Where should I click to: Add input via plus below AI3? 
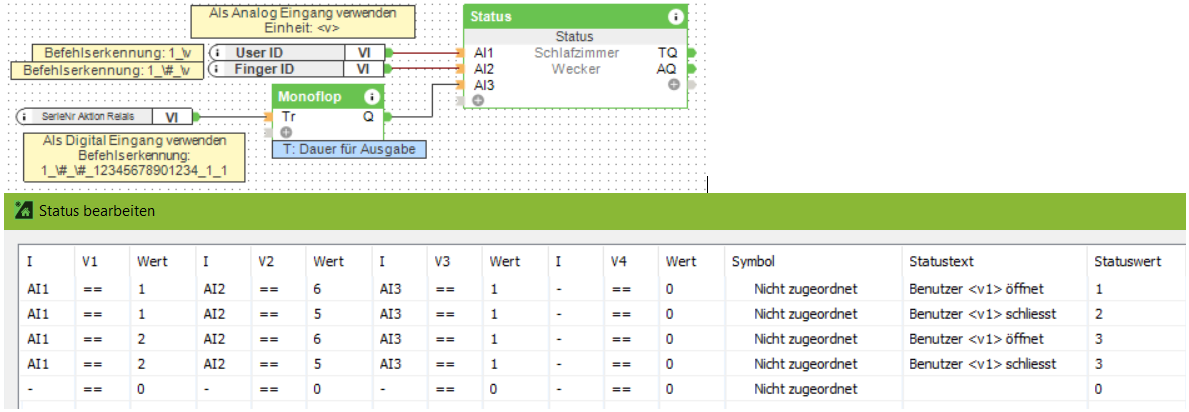pos(478,100)
